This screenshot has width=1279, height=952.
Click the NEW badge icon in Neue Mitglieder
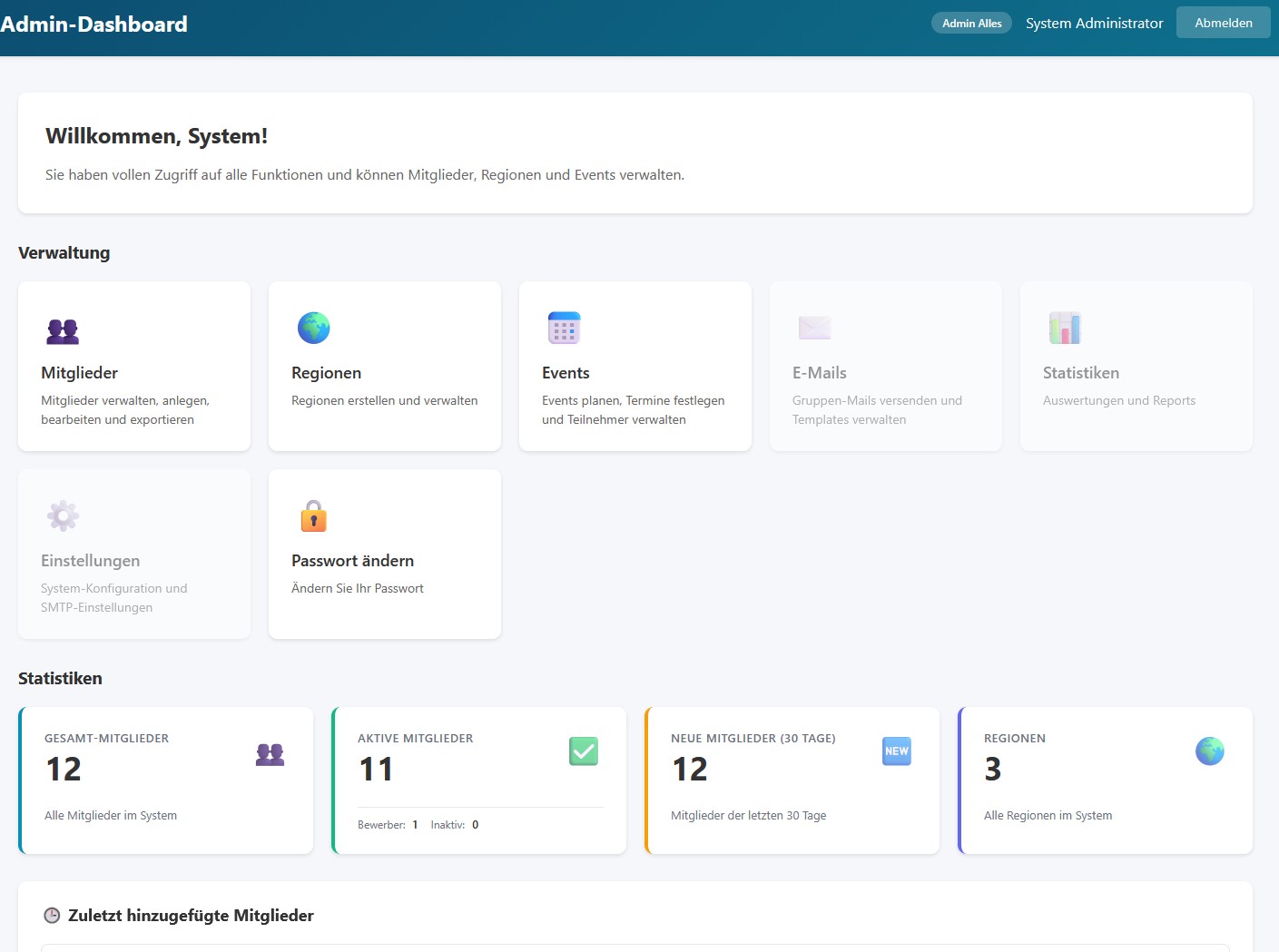897,751
